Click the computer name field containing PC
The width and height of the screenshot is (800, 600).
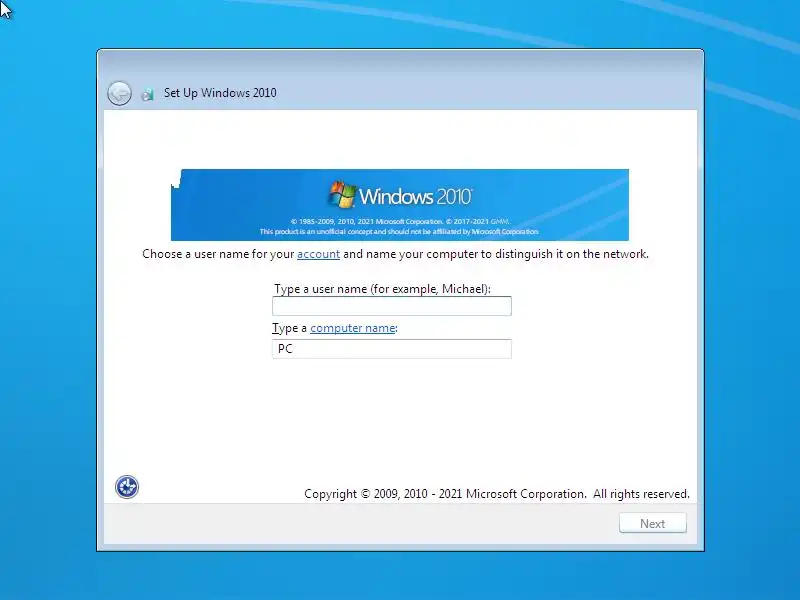(x=392, y=349)
